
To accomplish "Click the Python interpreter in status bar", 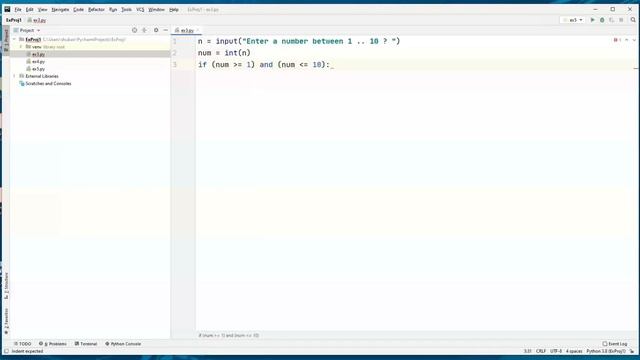I will 606,351.
